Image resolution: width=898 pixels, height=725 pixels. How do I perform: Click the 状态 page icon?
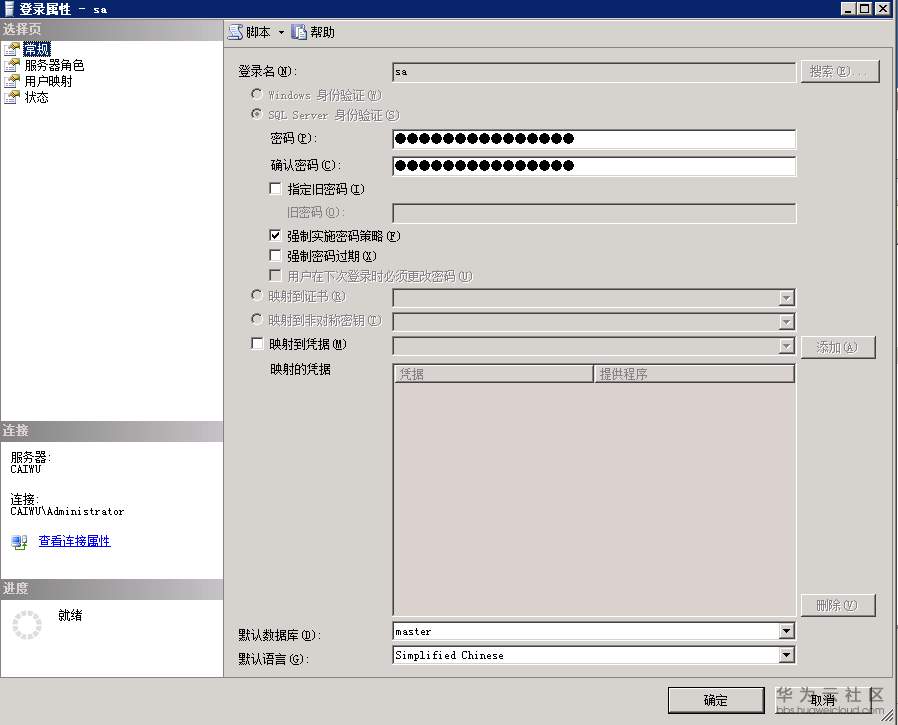click(x=12, y=97)
